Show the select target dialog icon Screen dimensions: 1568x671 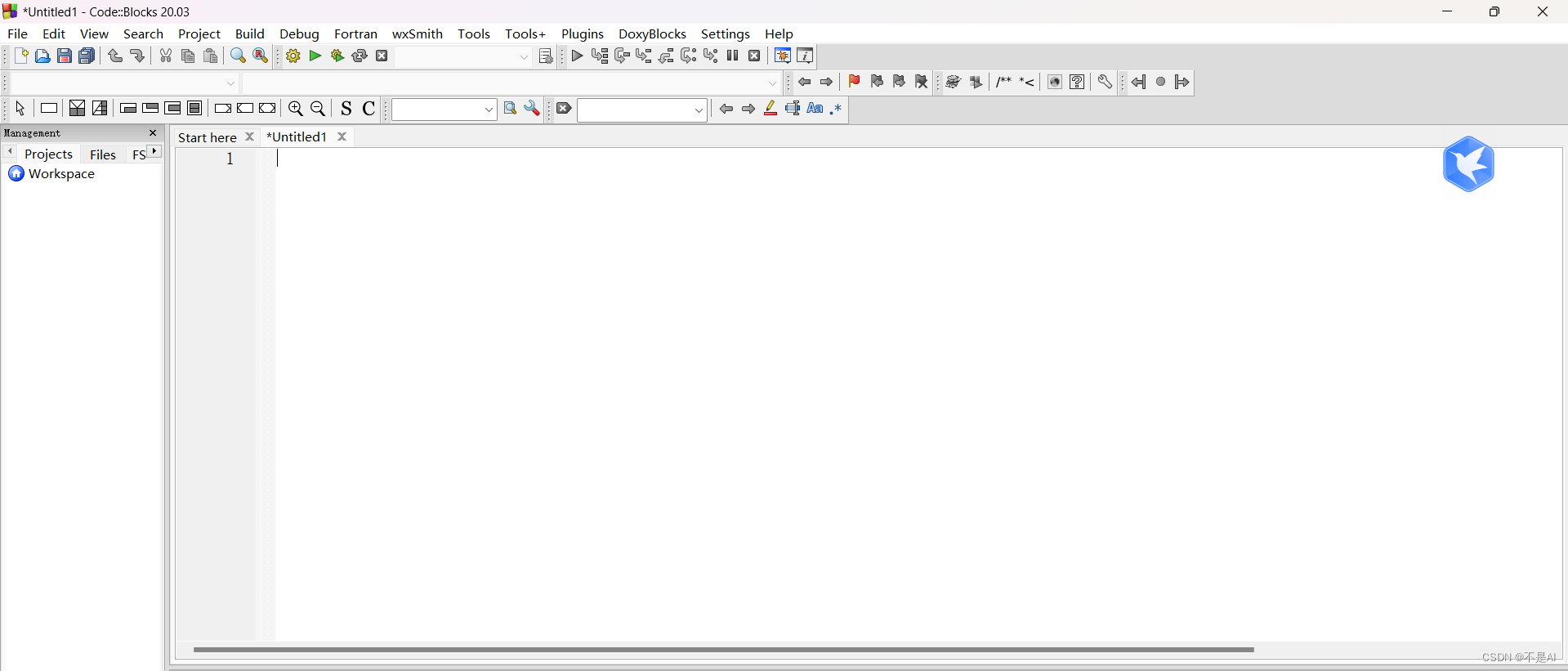[547, 56]
